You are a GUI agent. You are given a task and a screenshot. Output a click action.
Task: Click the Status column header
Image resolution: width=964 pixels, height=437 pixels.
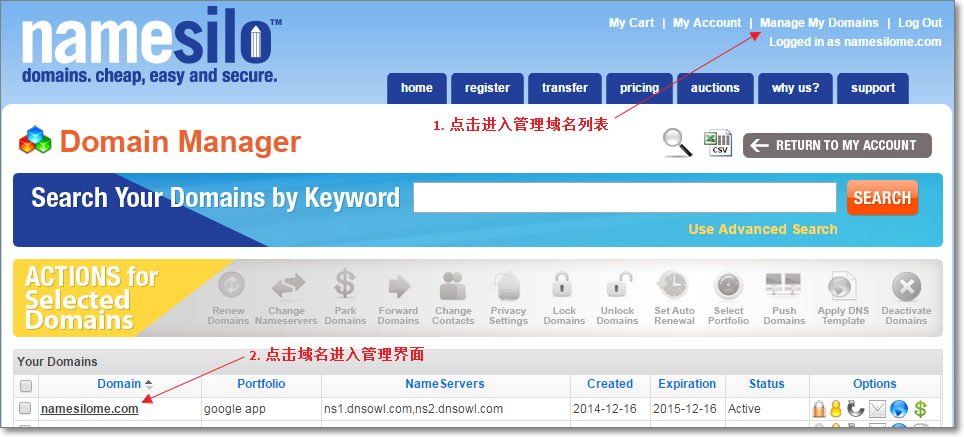click(767, 384)
